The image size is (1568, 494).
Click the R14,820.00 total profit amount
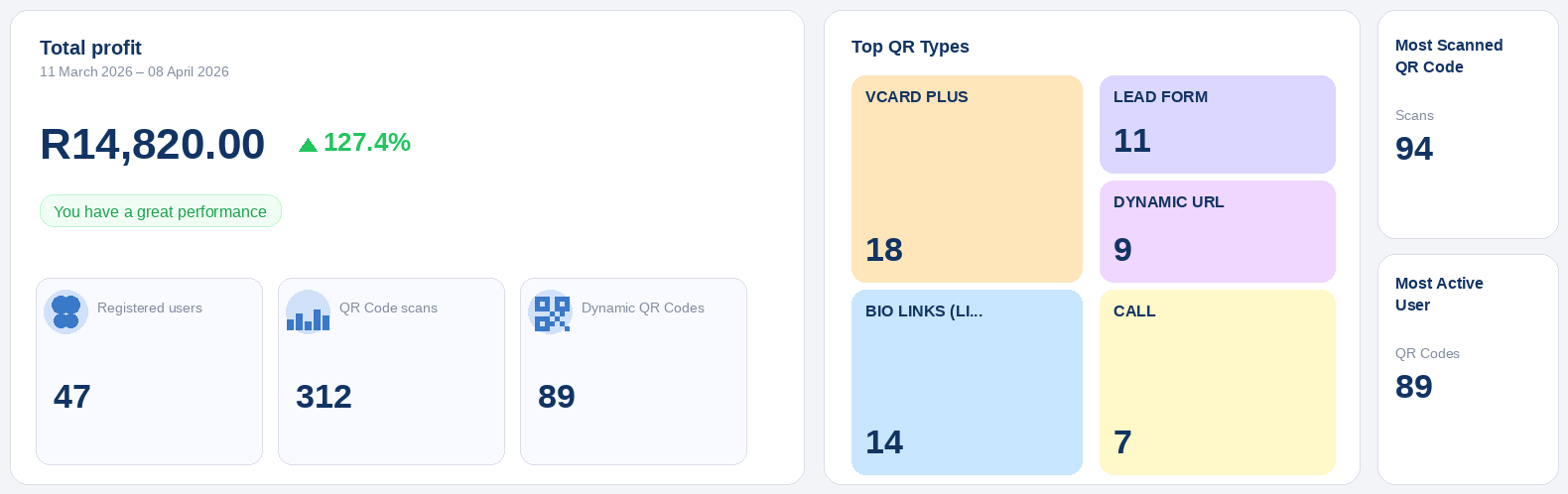point(152,145)
